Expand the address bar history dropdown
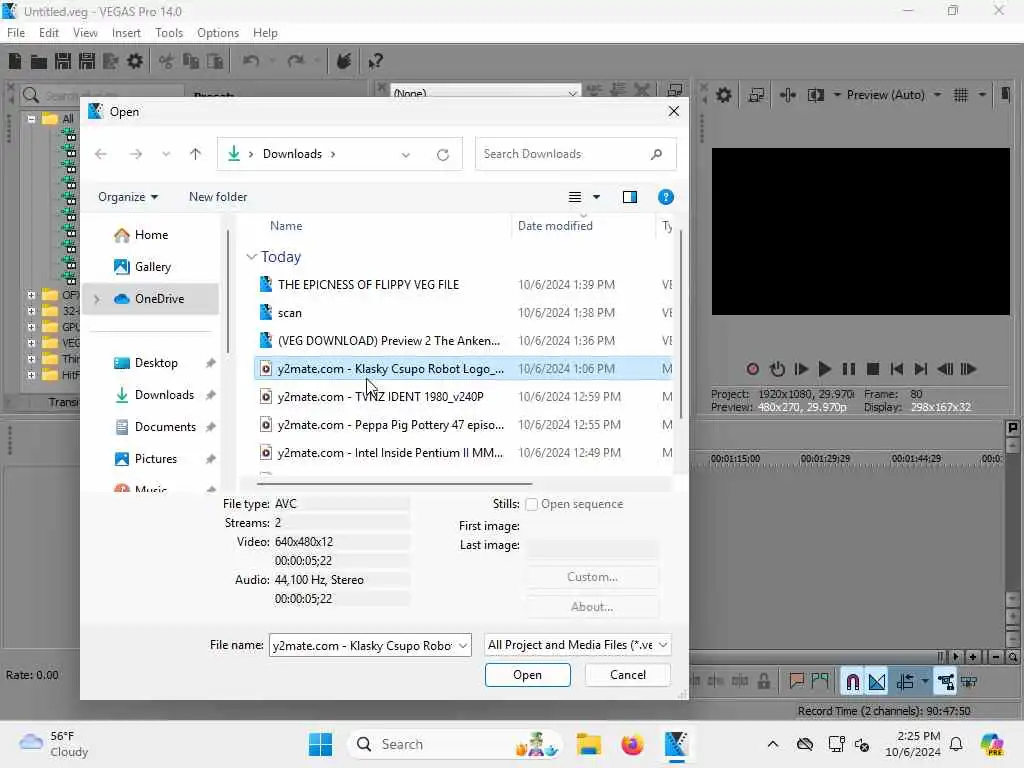The image size is (1024, 768). pyautogui.click(x=406, y=155)
